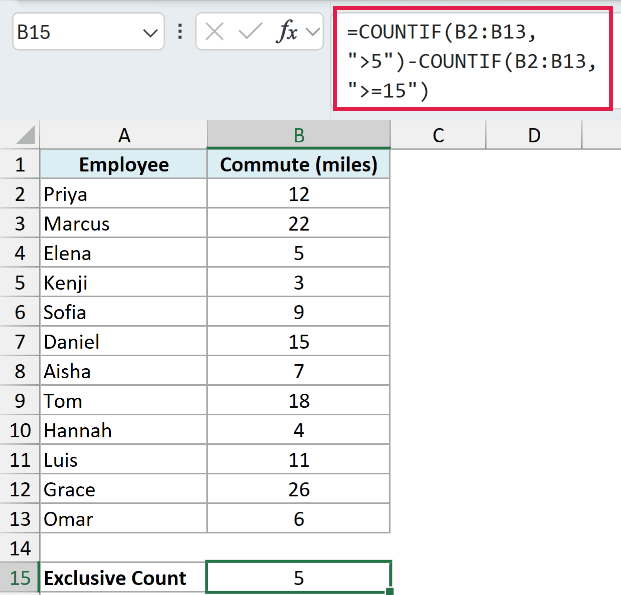Click Omar's commute value 6
This screenshot has width=621, height=595.
click(299, 519)
